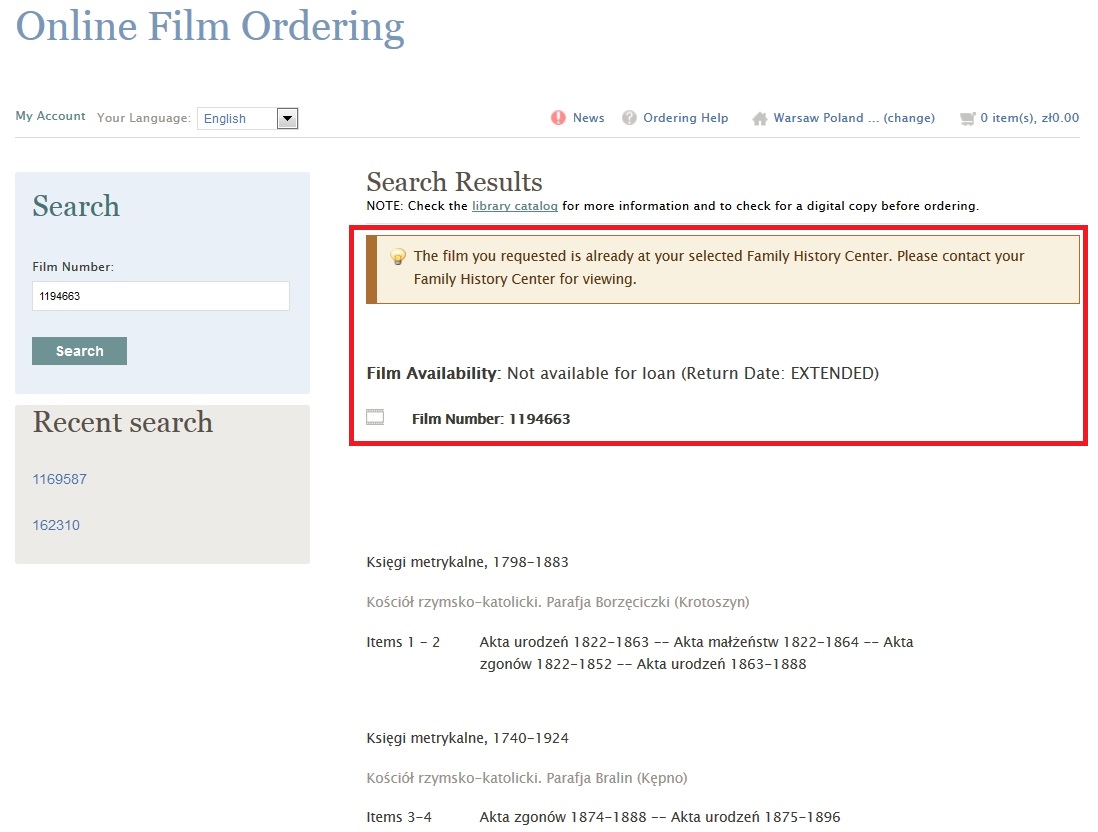Expand the language dropdown arrow
Viewport: 1098px width, 832px height.
tap(287, 119)
